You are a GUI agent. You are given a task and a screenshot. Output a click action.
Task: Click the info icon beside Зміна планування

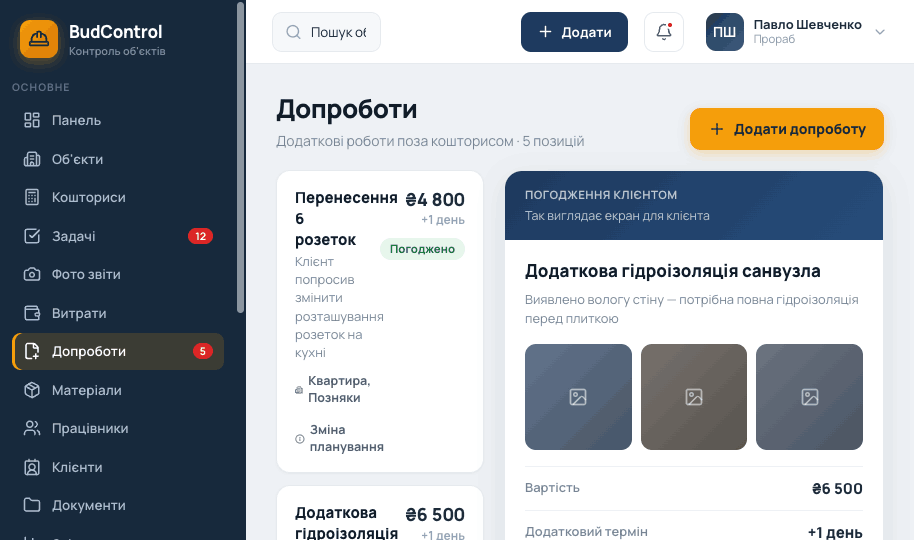[300, 439]
